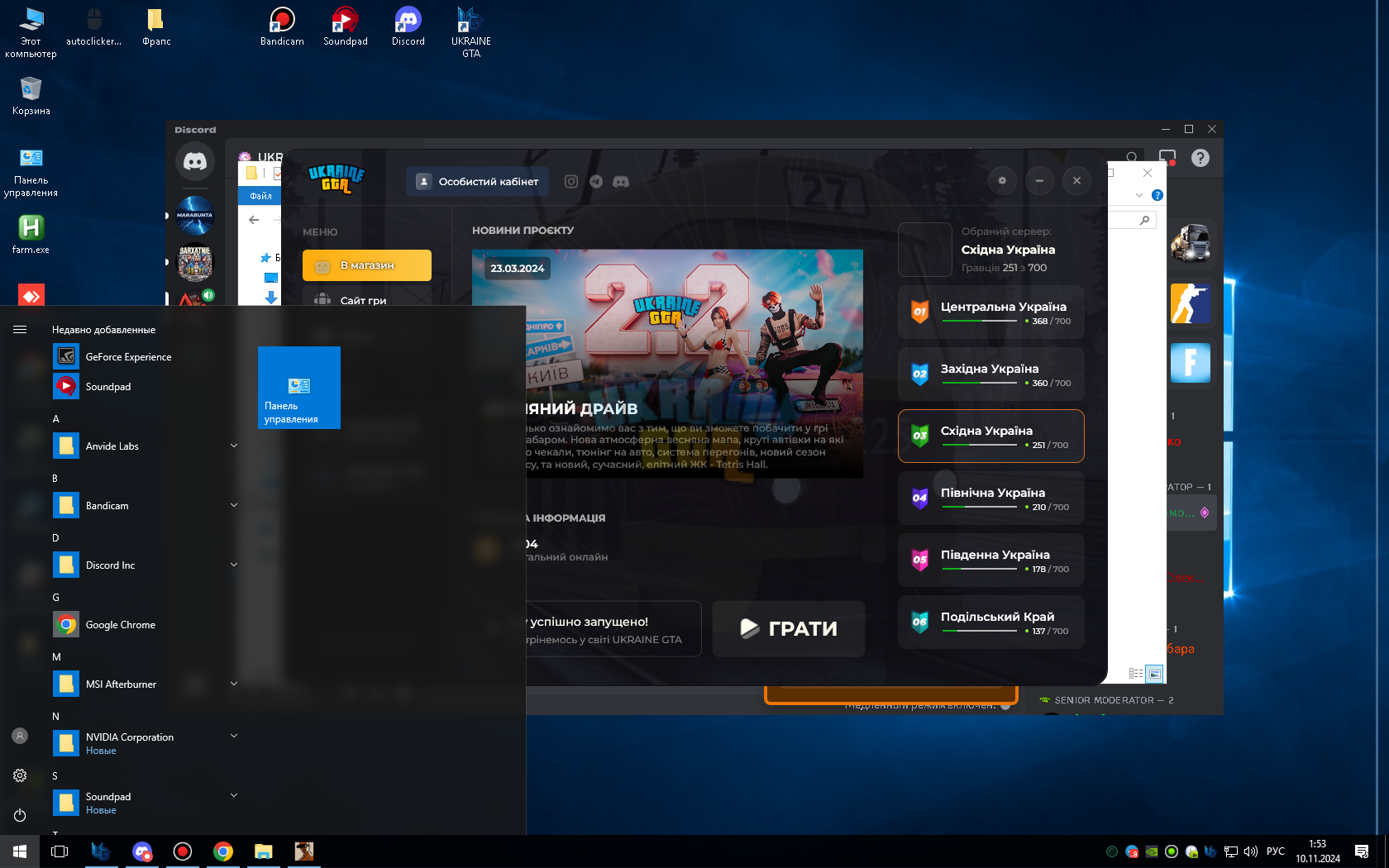This screenshot has width=1389, height=868.
Task: Open the SARXATNIE server in Discord
Action: click(x=195, y=264)
